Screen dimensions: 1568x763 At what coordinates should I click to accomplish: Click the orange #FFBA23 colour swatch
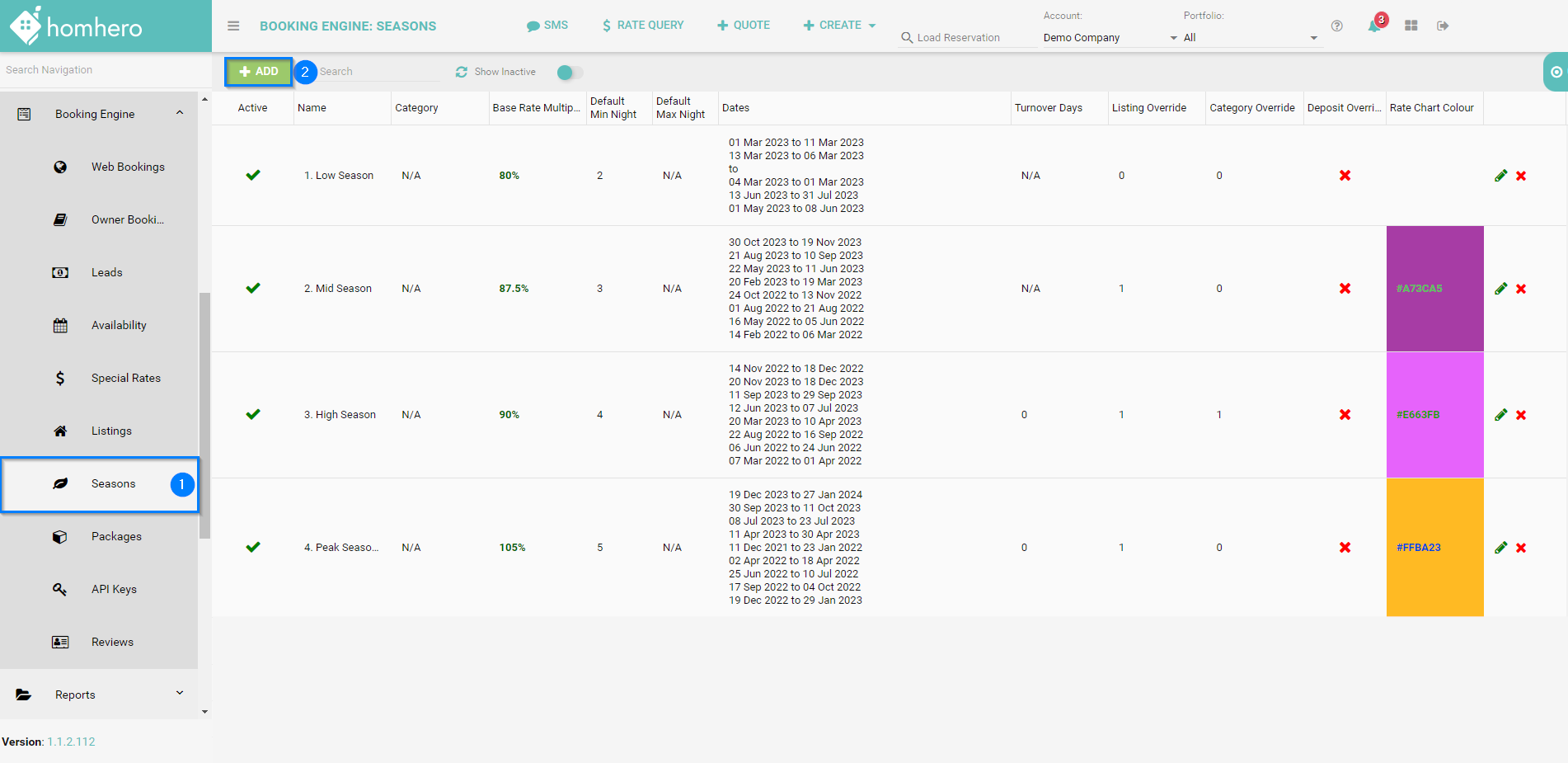coord(1434,548)
